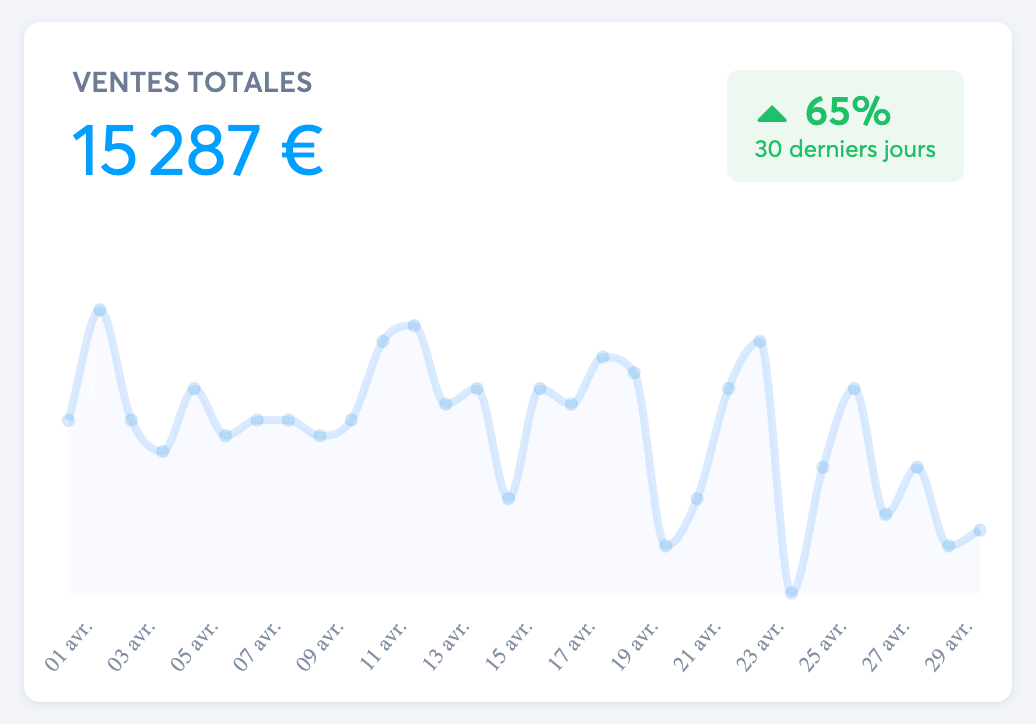Select the data point above 23 avr.

(760, 341)
